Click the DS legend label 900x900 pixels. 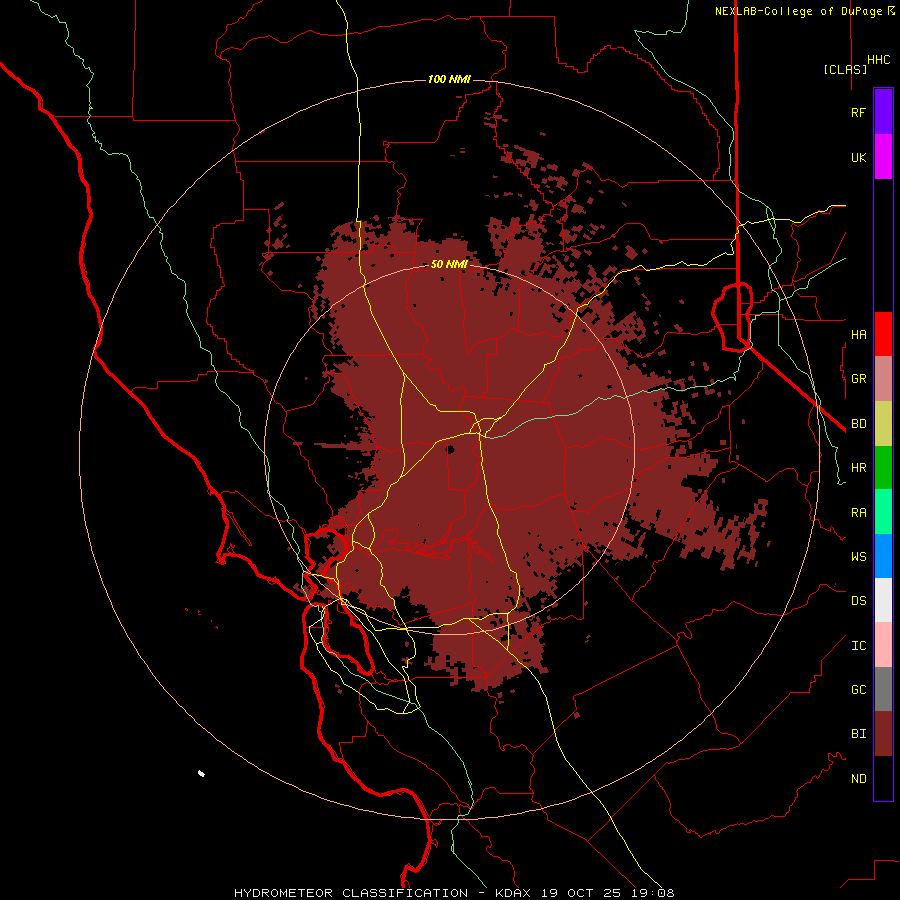(x=858, y=601)
